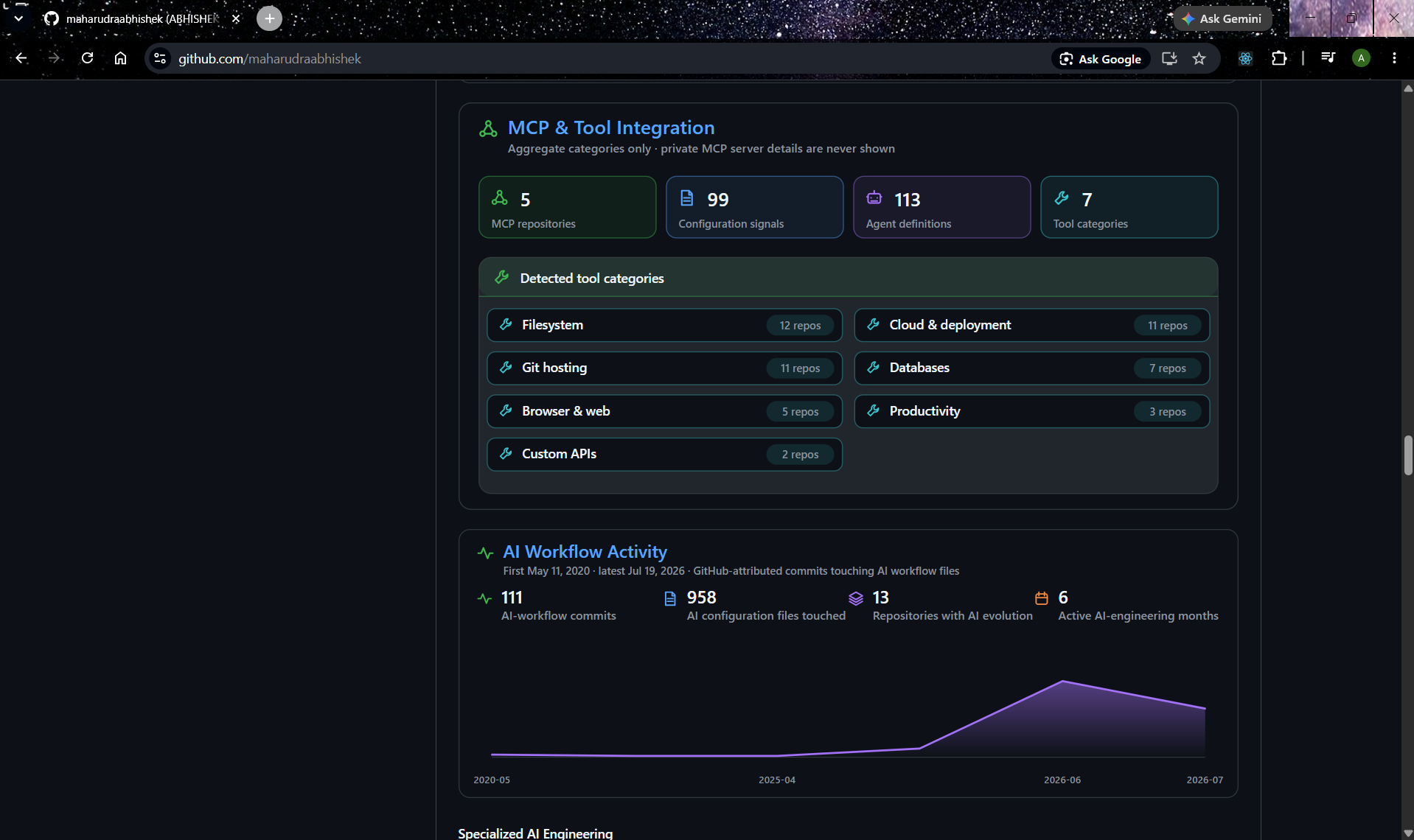Click the browser back arrow
The image size is (1414, 840).
coord(21,58)
